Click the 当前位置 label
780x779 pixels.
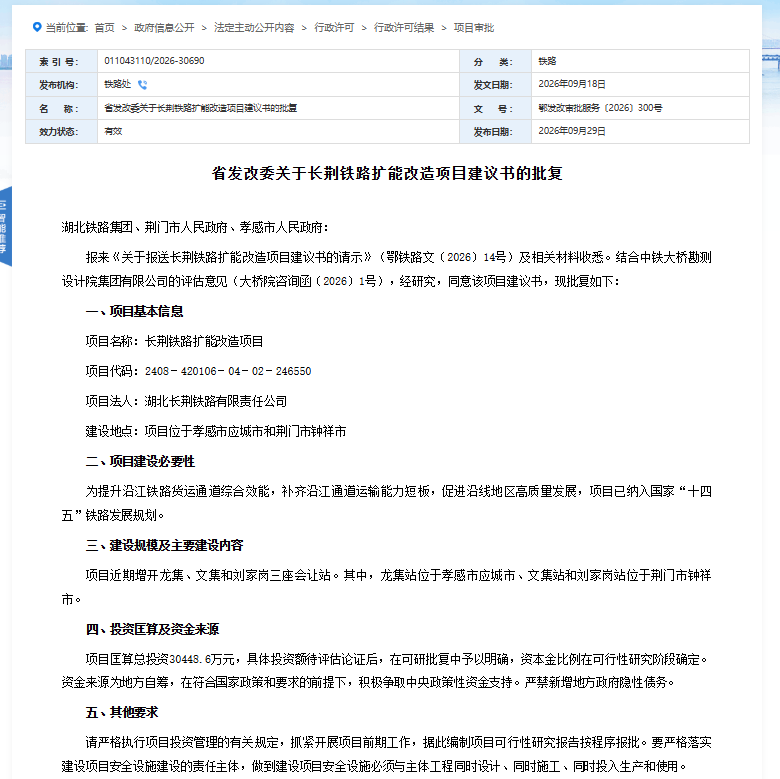point(67,28)
